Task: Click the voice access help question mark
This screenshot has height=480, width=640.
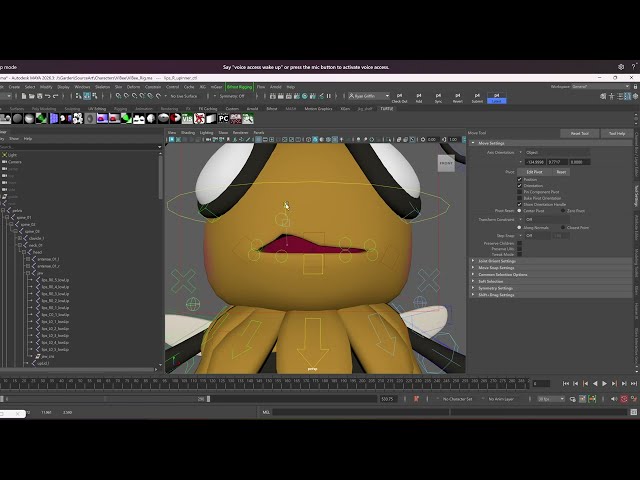Action: click(633, 67)
